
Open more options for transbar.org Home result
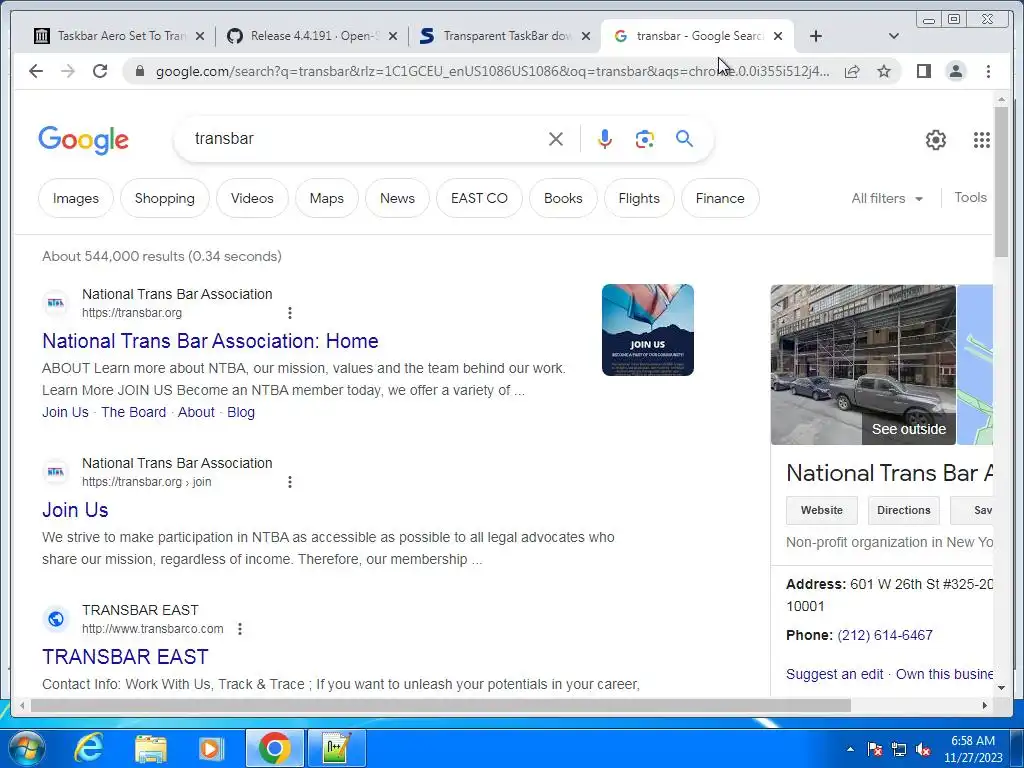[290, 313]
